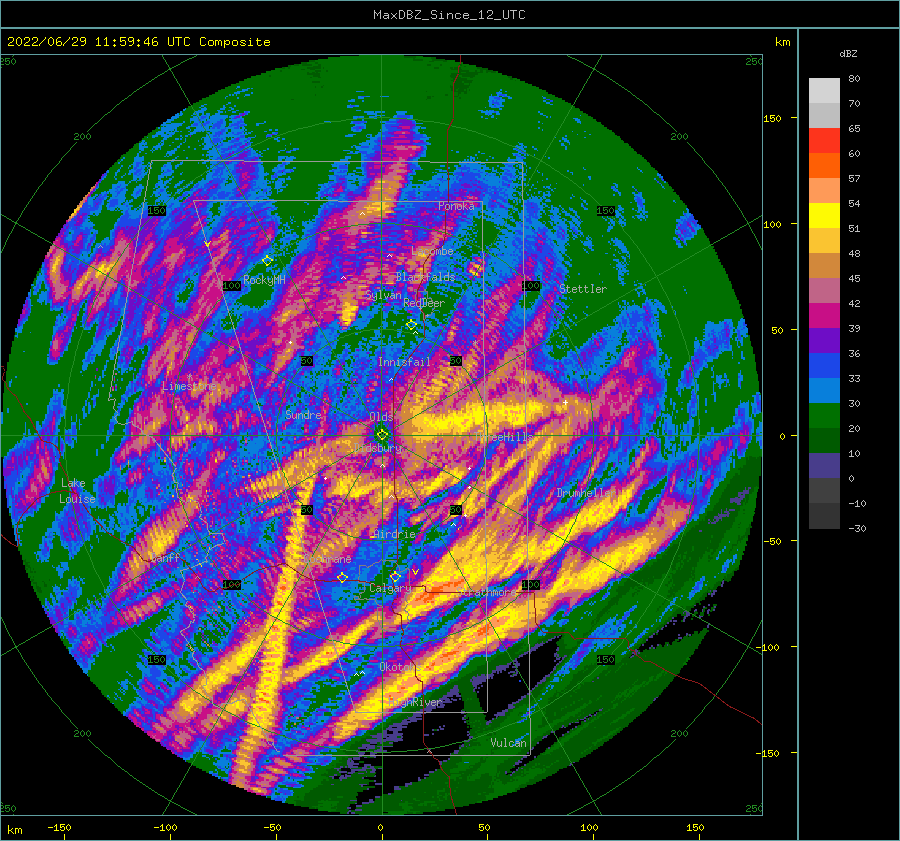Click the 100 range ring label beside RockyMH
Screen dimensions: 900x841
pyautogui.click(x=231, y=285)
